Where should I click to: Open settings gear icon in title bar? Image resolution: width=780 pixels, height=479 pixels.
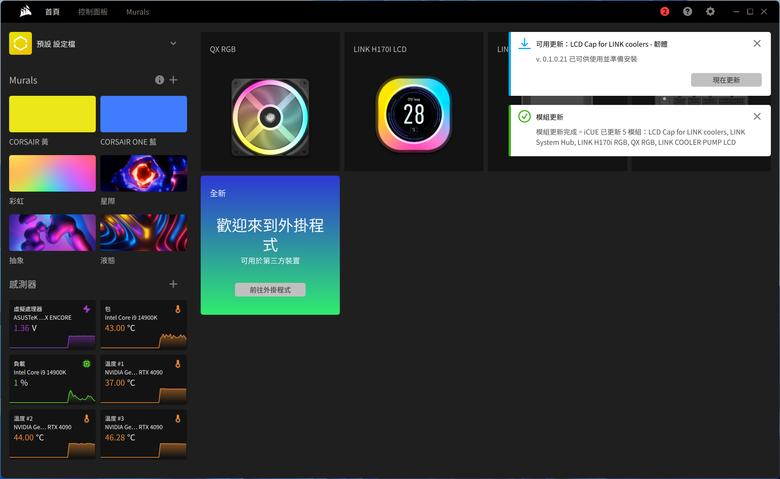click(x=710, y=11)
